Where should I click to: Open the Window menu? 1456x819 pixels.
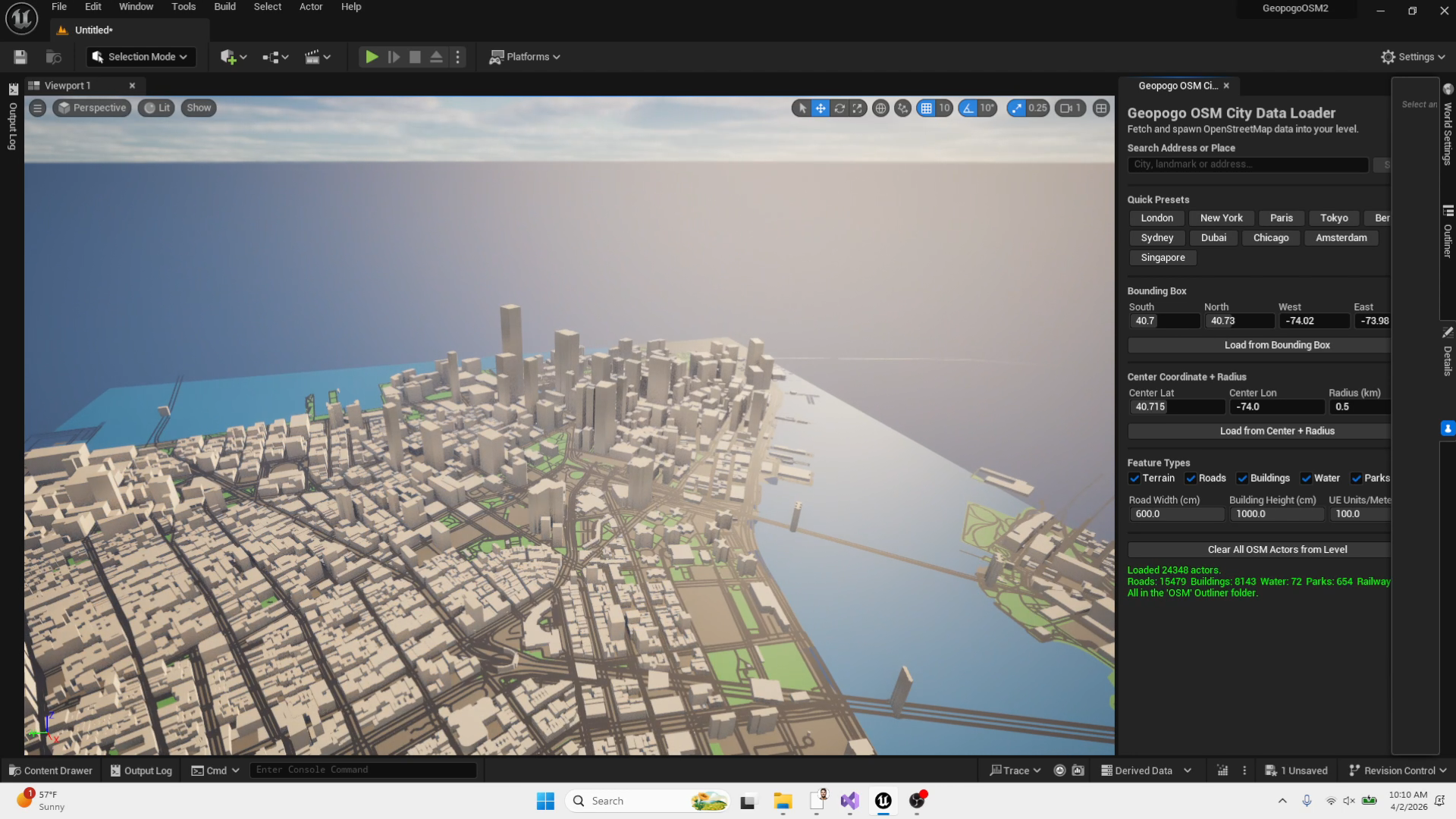tap(136, 7)
